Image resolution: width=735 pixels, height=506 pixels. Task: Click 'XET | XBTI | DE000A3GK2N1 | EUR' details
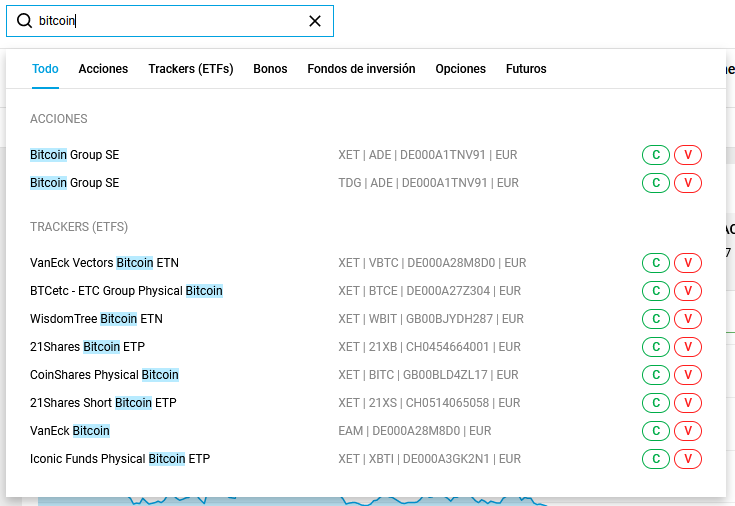point(429,459)
